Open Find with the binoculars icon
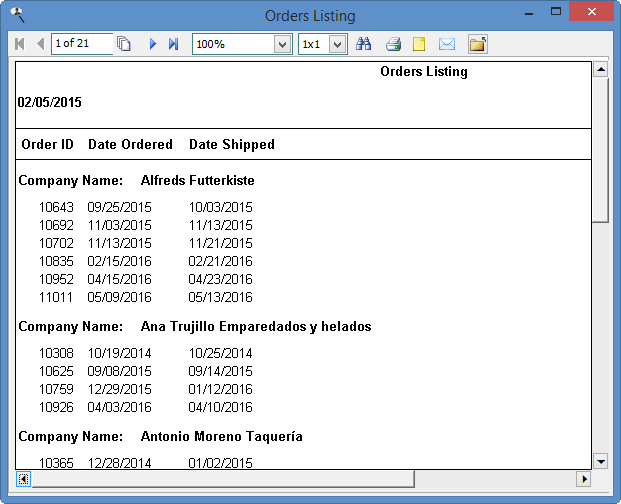Screen dimensions: 621x504 tap(364, 44)
